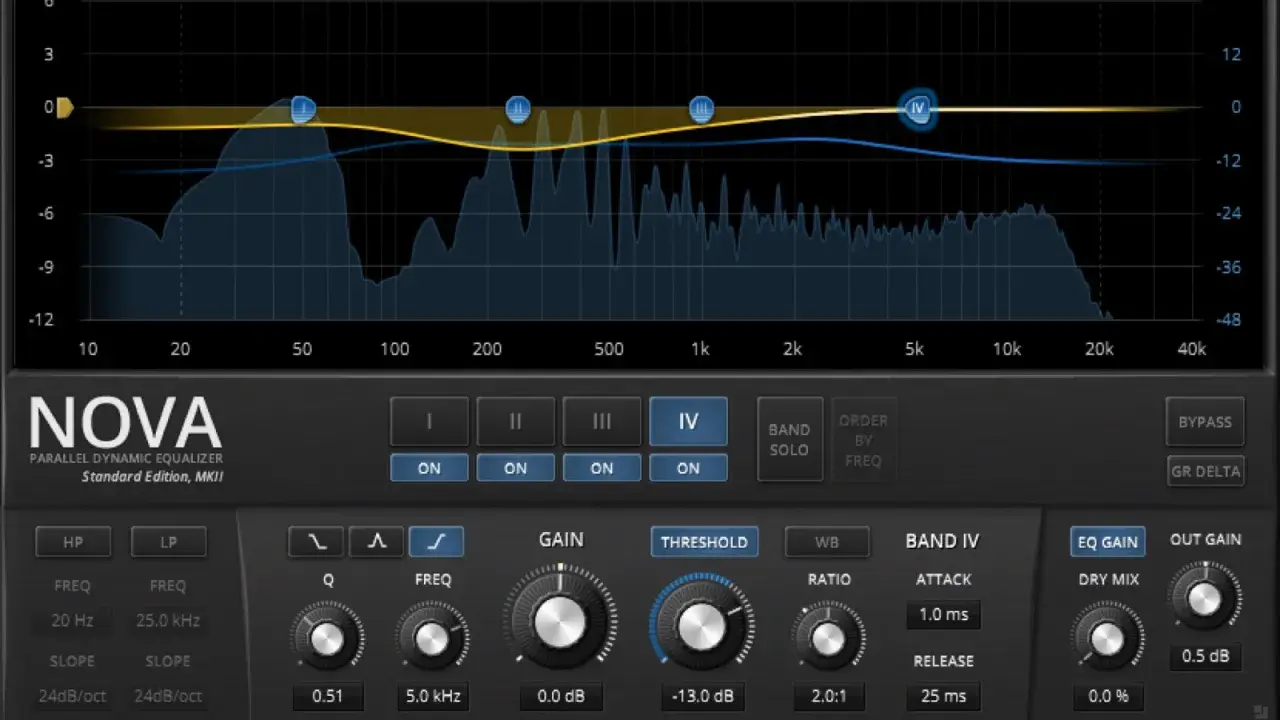1280x720 pixels.
Task: Toggle GR Delta button
Action: point(1205,471)
